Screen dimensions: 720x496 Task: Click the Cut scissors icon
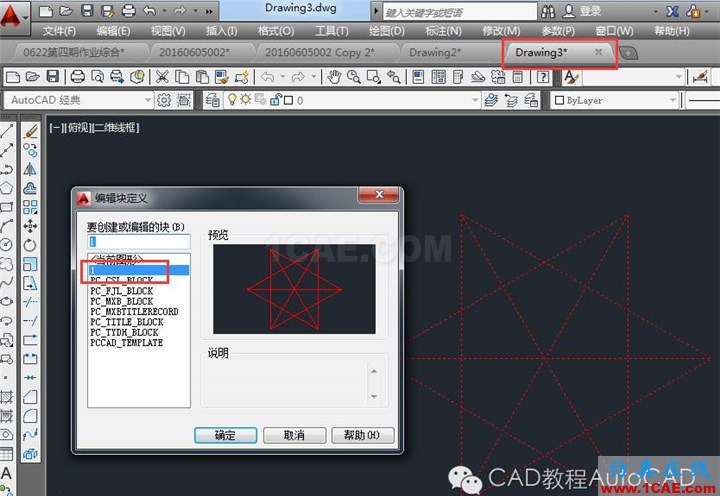(162, 77)
